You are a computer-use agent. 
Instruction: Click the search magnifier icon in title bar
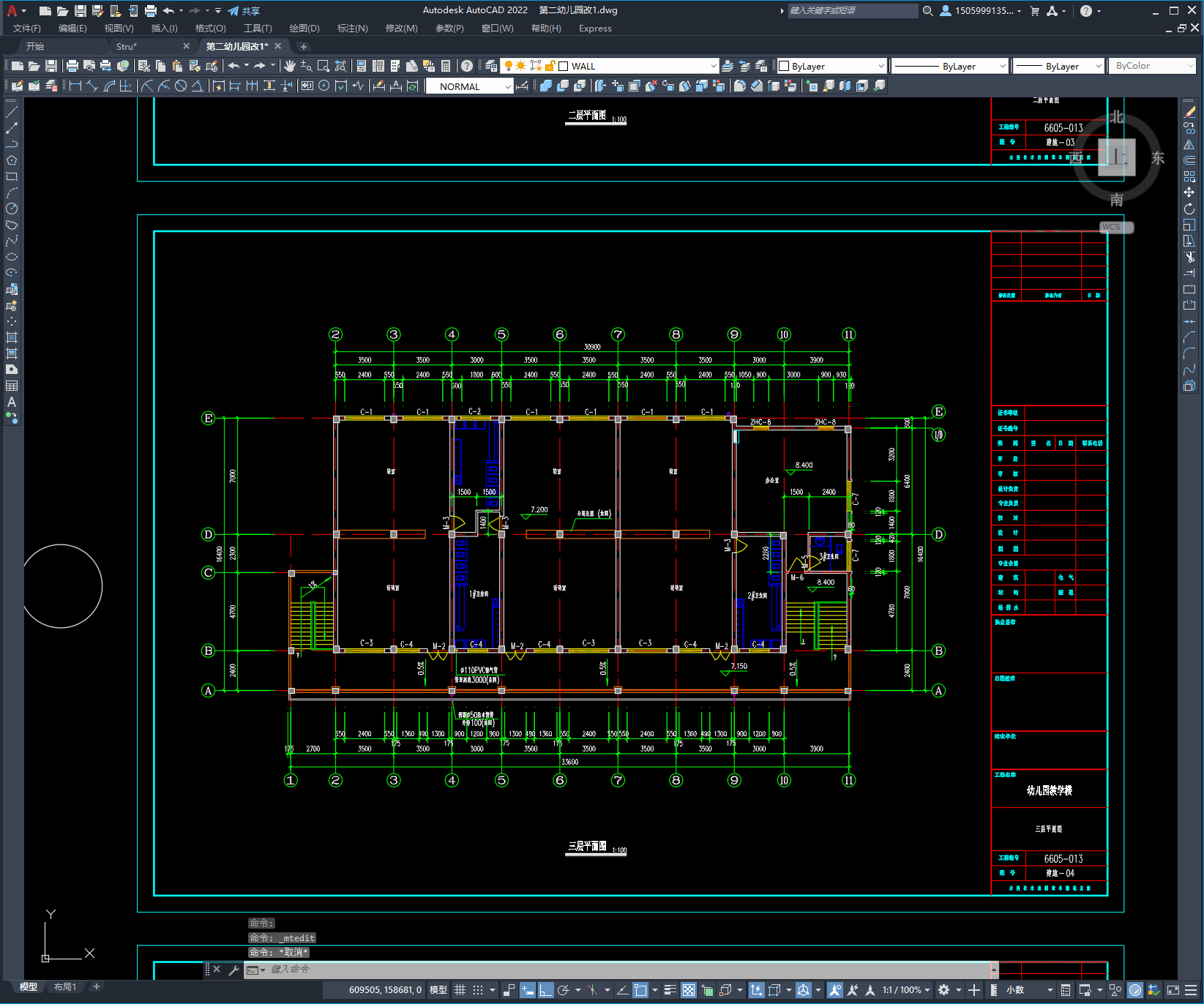(927, 11)
